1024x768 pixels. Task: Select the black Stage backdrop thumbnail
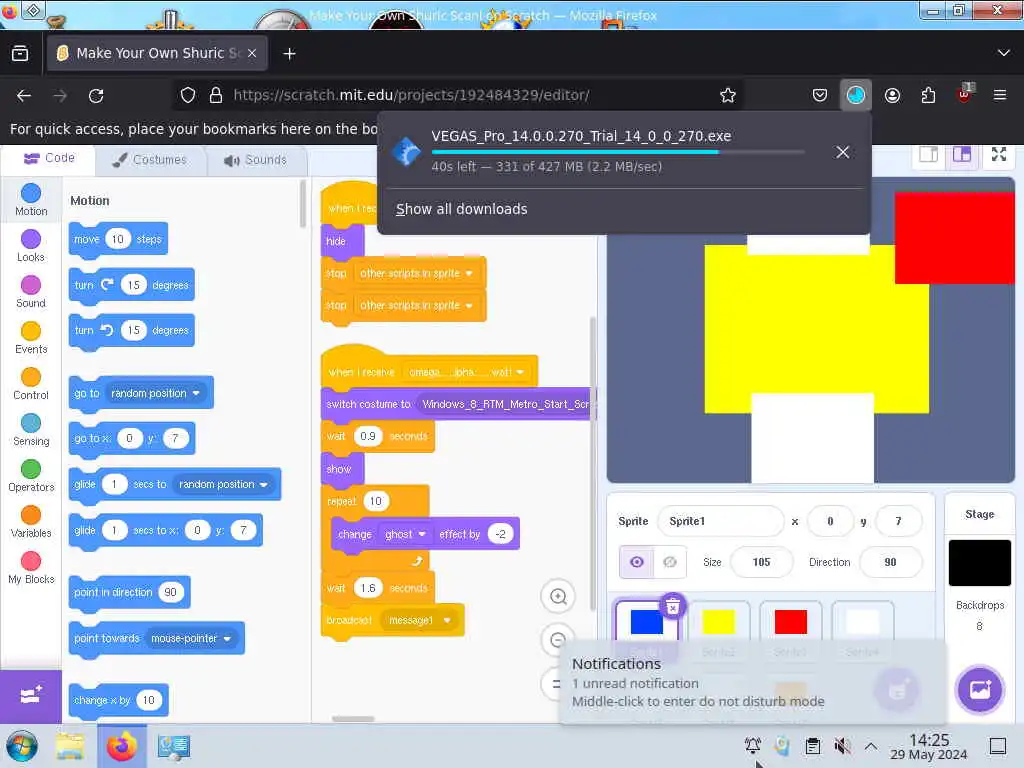pos(980,563)
